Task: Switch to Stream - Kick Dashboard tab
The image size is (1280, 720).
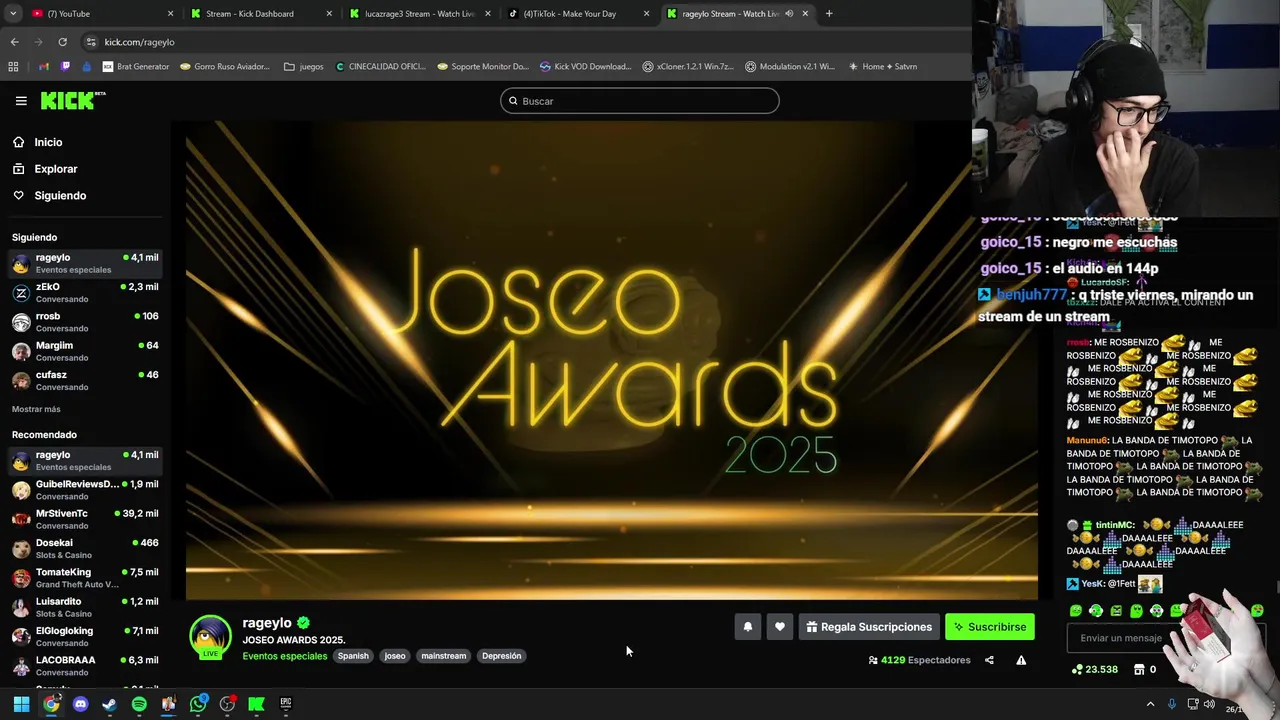Action: pyautogui.click(x=260, y=14)
